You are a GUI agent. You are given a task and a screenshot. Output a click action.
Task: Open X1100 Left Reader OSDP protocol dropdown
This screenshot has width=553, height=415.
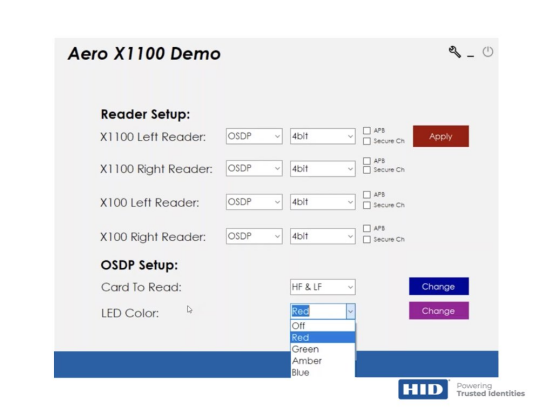point(254,136)
